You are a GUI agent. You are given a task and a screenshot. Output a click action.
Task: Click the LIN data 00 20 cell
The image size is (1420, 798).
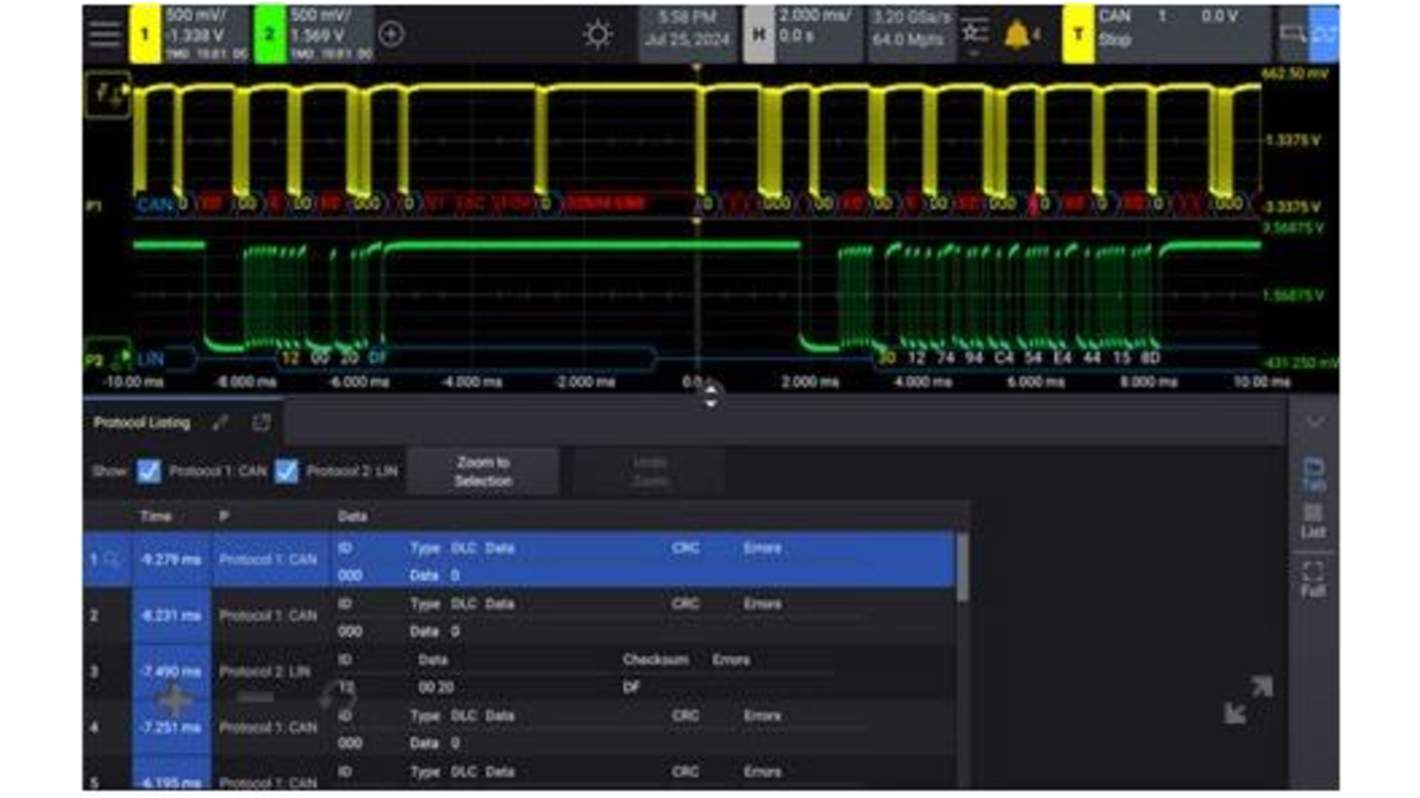(436, 687)
